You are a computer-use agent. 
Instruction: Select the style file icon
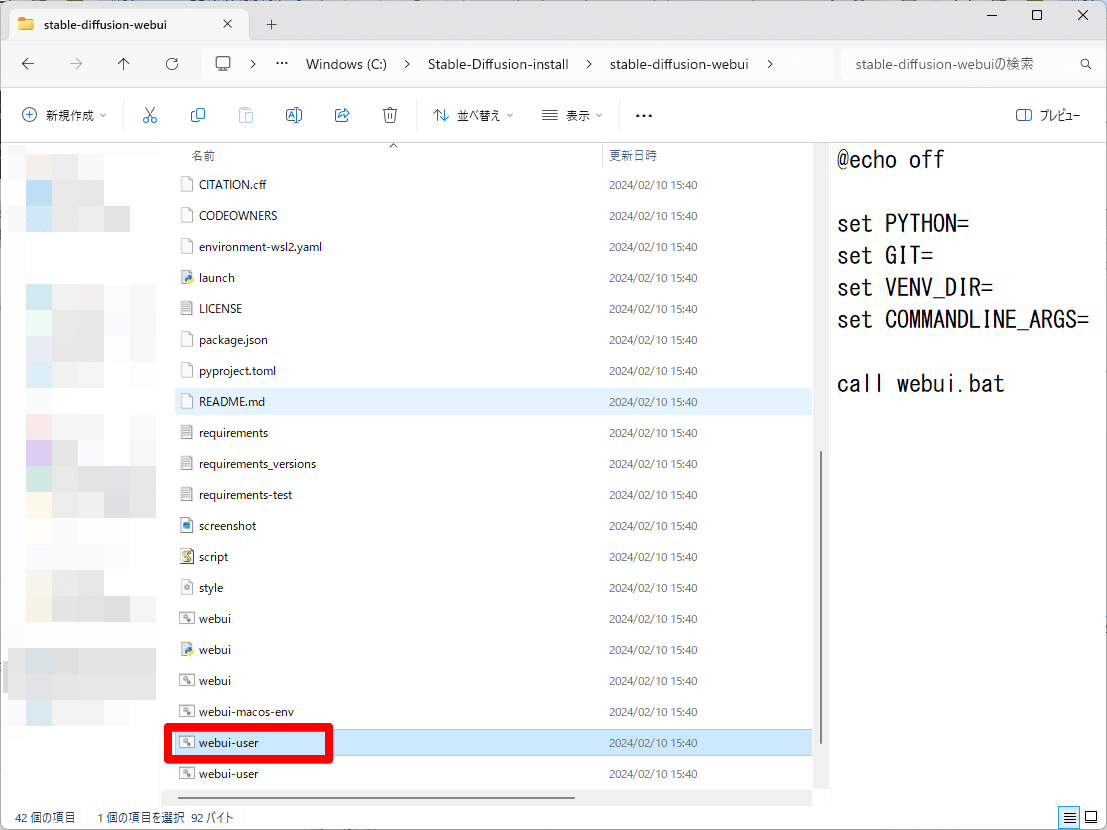[x=186, y=588]
